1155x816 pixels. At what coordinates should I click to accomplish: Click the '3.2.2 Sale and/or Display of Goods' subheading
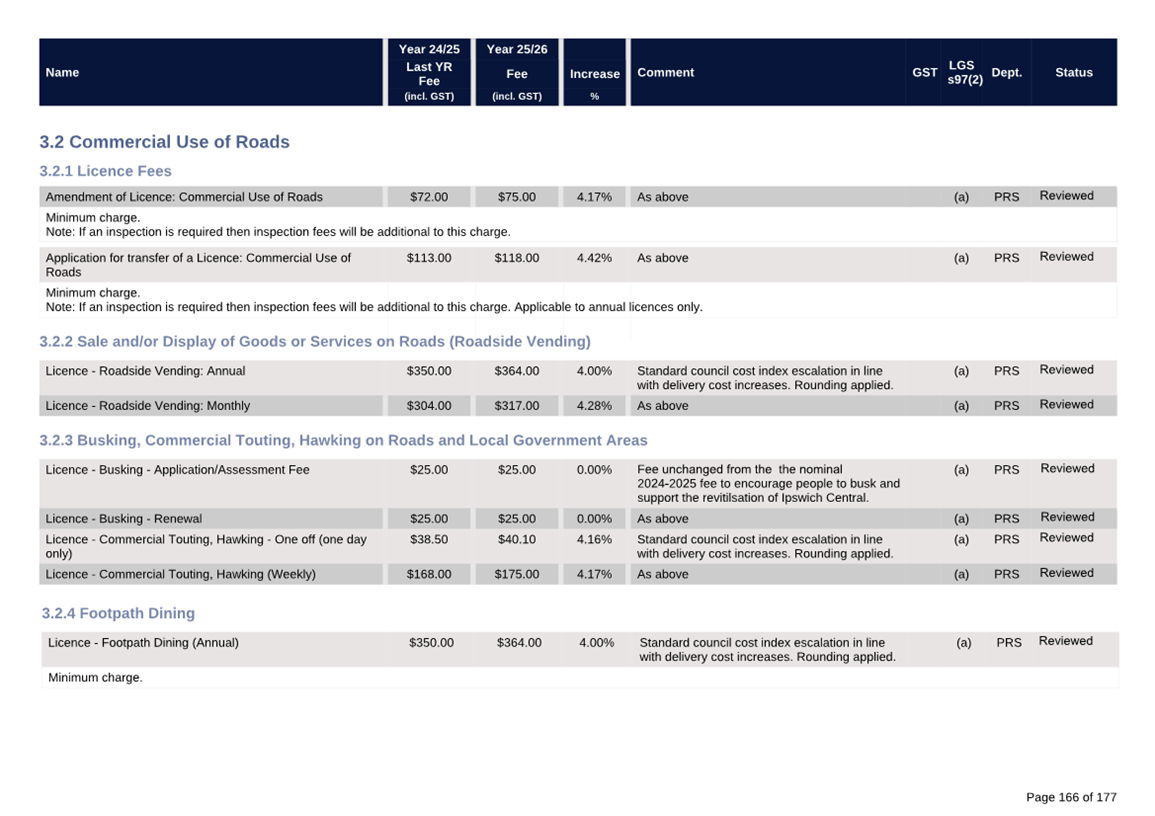coord(315,342)
